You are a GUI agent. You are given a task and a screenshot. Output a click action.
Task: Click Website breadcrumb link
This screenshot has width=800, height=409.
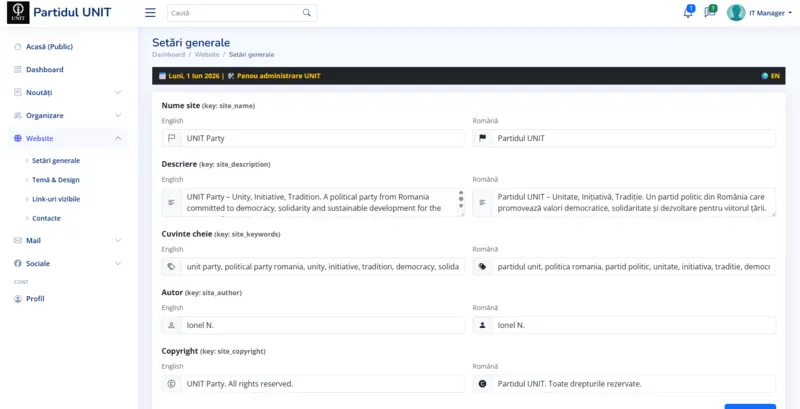[x=207, y=55]
